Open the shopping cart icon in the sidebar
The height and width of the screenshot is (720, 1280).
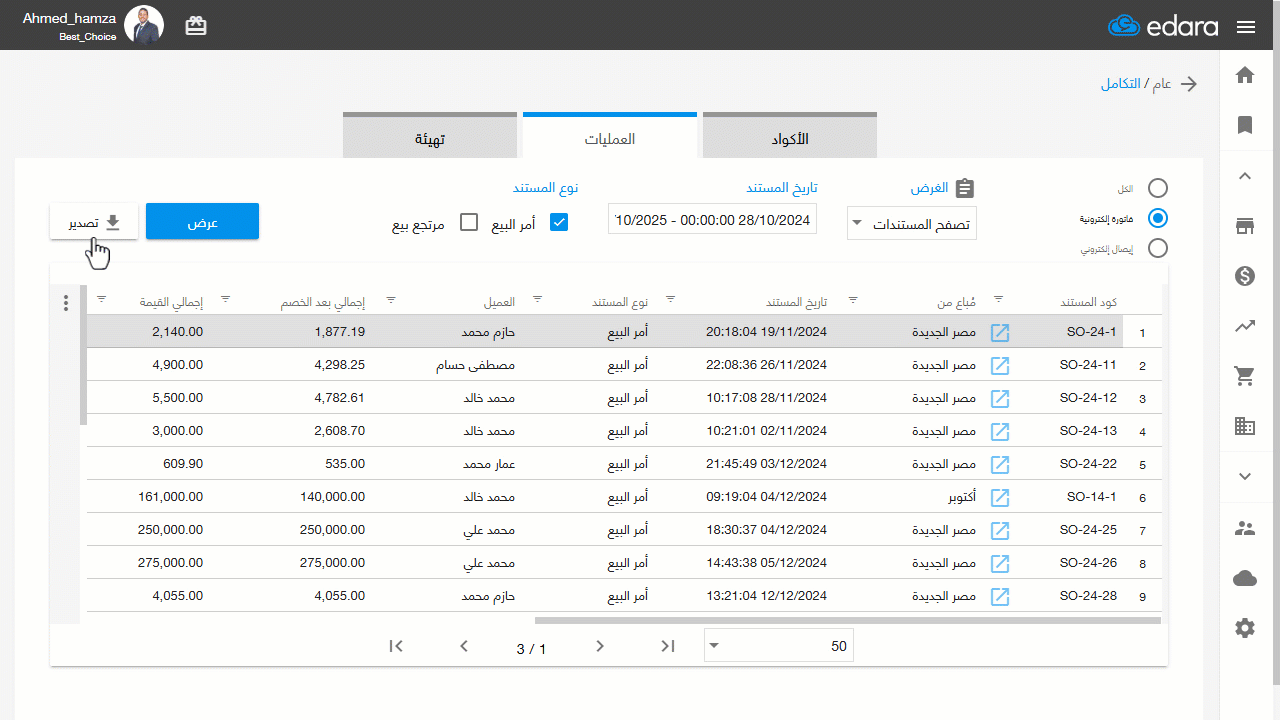click(x=1245, y=375)
